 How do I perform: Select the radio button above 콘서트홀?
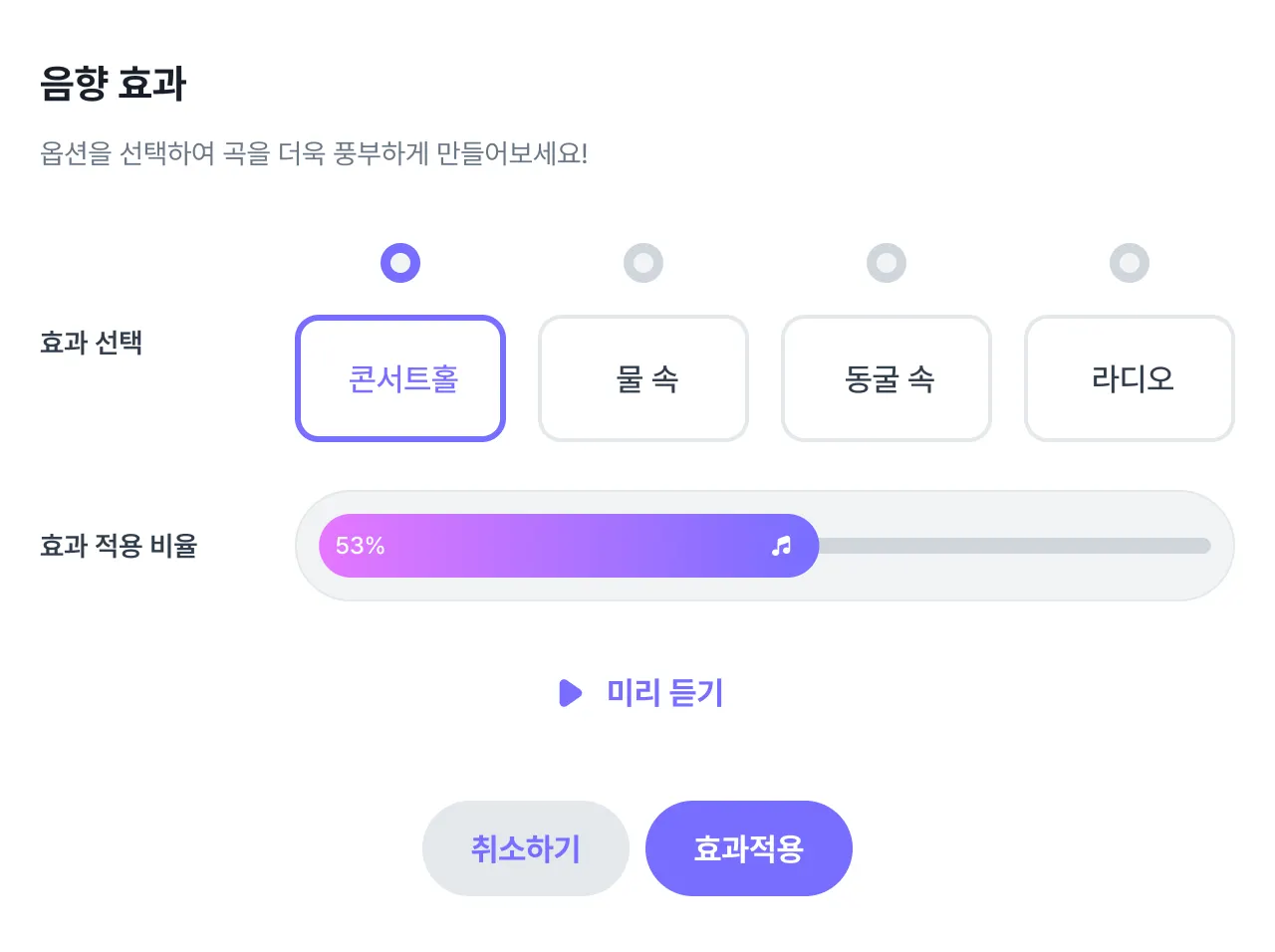tap(400, 263)
